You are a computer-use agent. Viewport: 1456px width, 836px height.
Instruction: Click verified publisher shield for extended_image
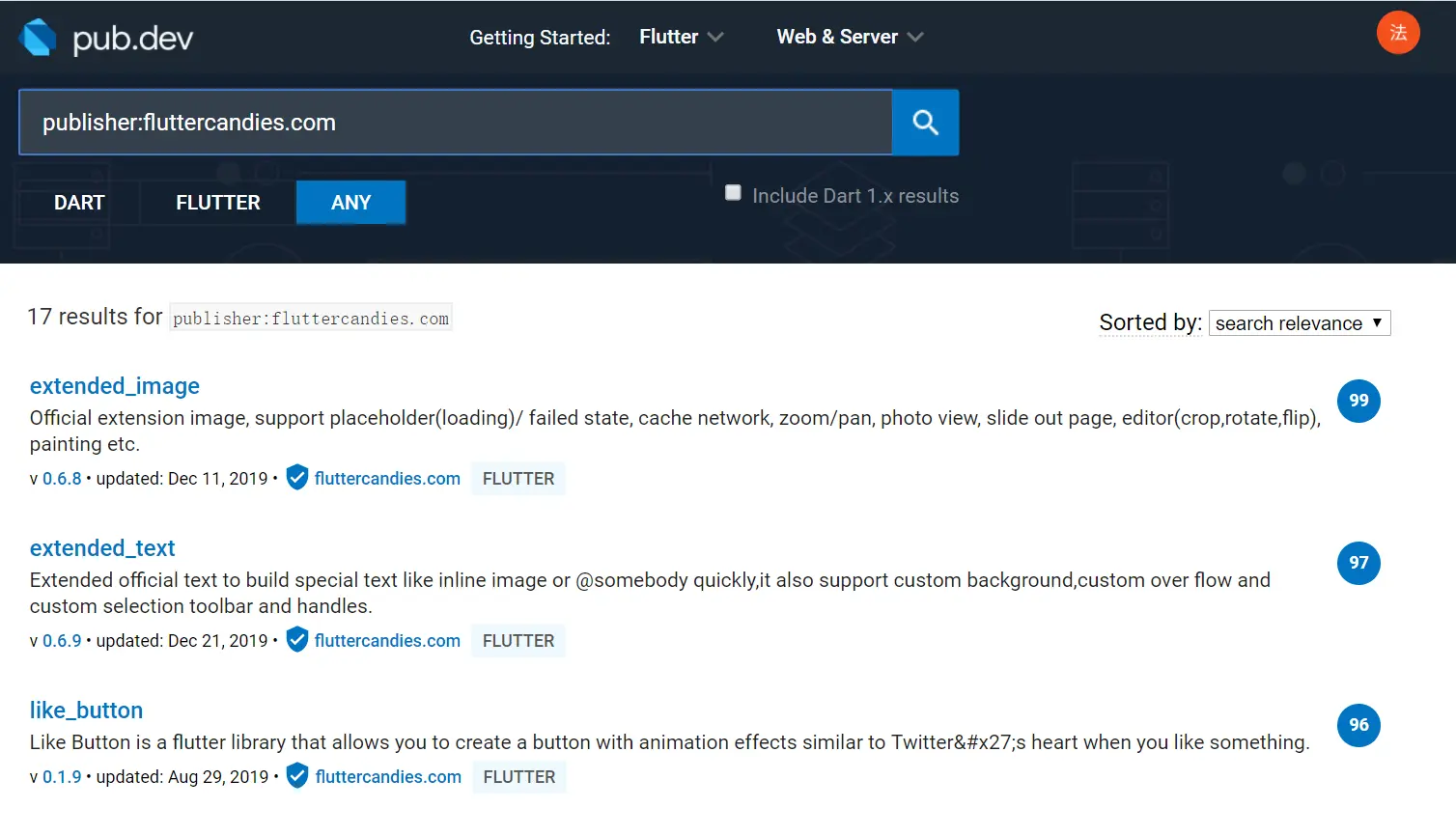coord(297,478)
